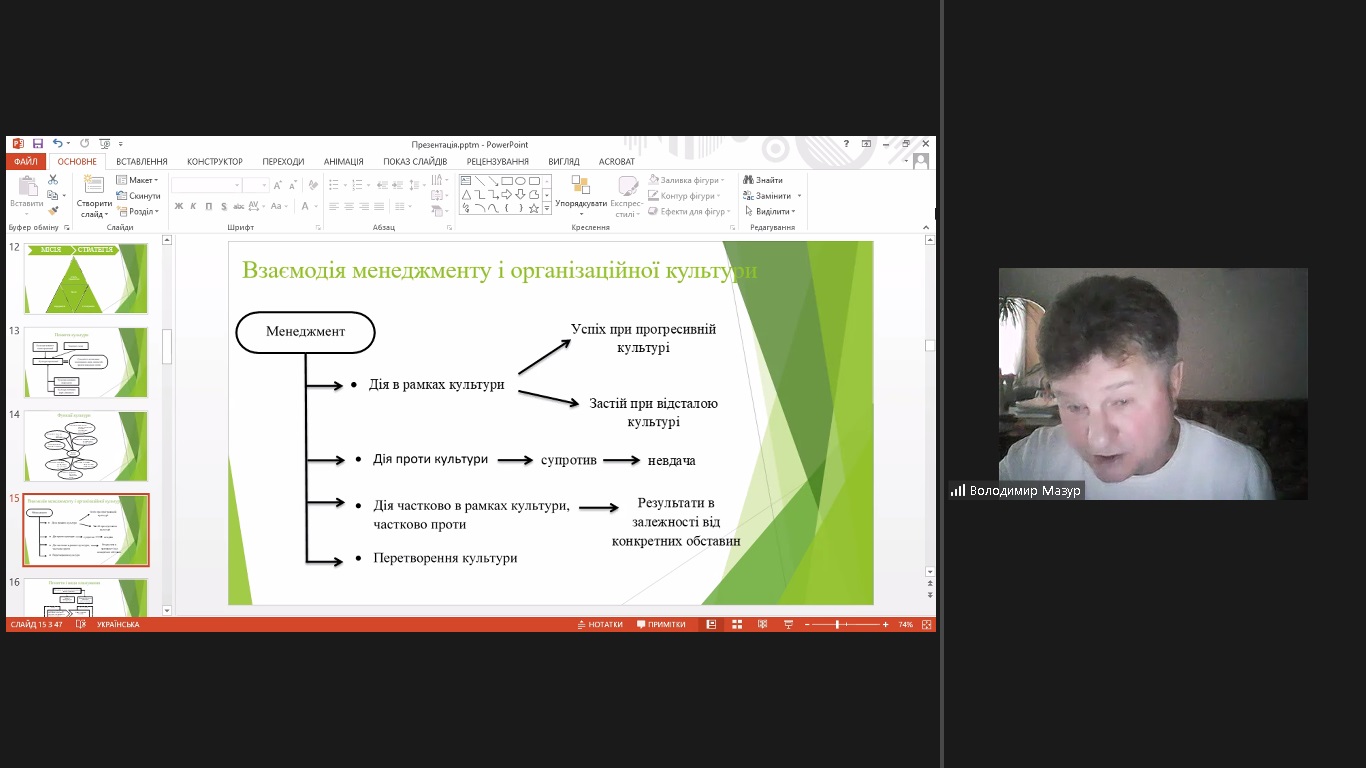Click the Copy icon in clipboard group
Screen dimensions: 1366x768
pos(53,196)
